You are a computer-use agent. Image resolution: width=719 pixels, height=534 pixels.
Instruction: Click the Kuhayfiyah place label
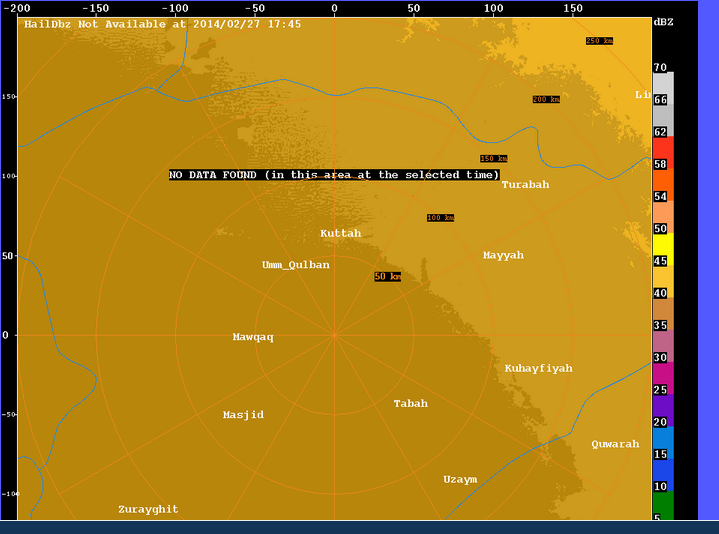(x=539, y=369)
